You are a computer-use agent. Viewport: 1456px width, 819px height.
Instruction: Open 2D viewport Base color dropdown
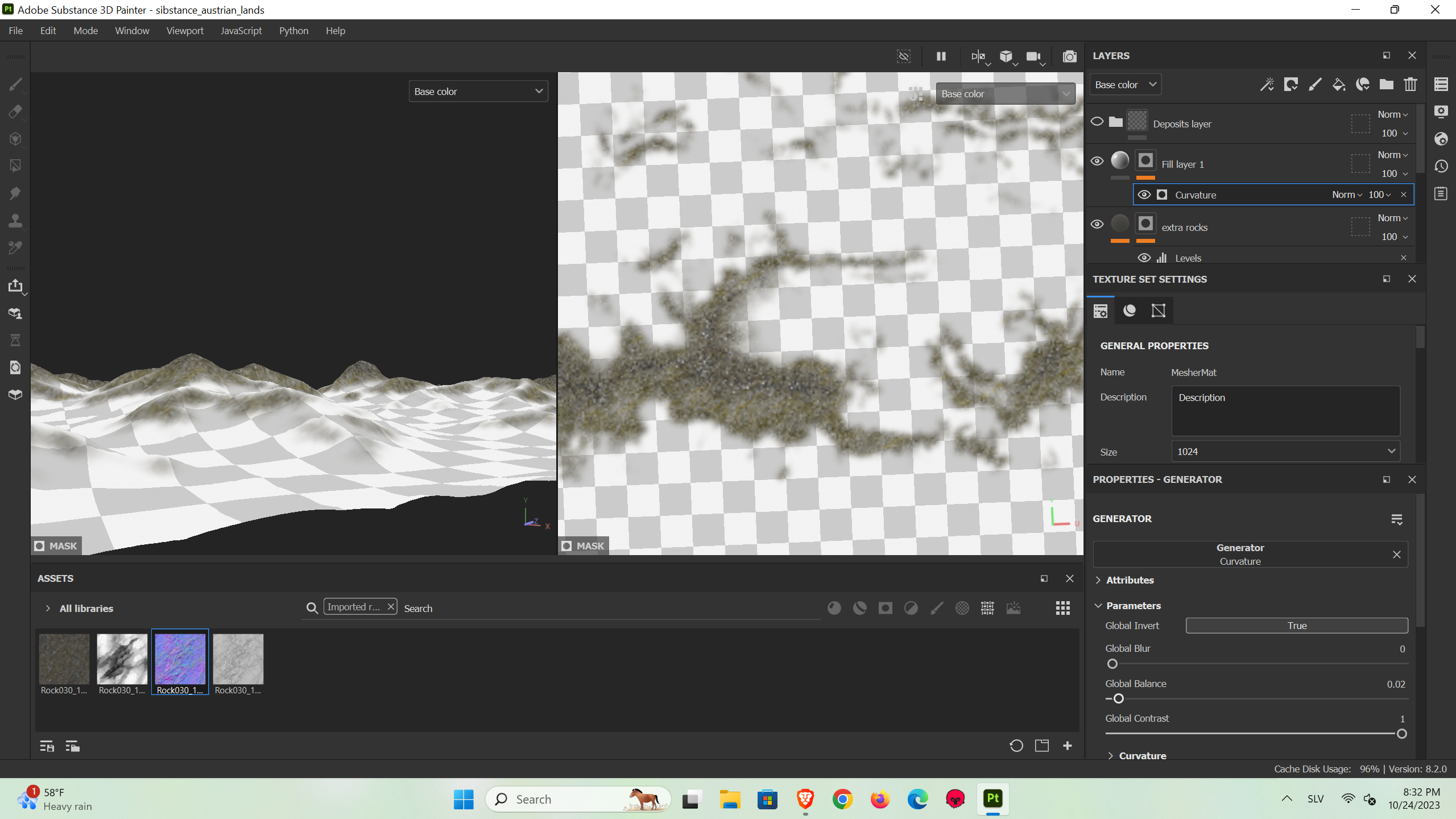pyautogui.click(x=1005, y=94)
